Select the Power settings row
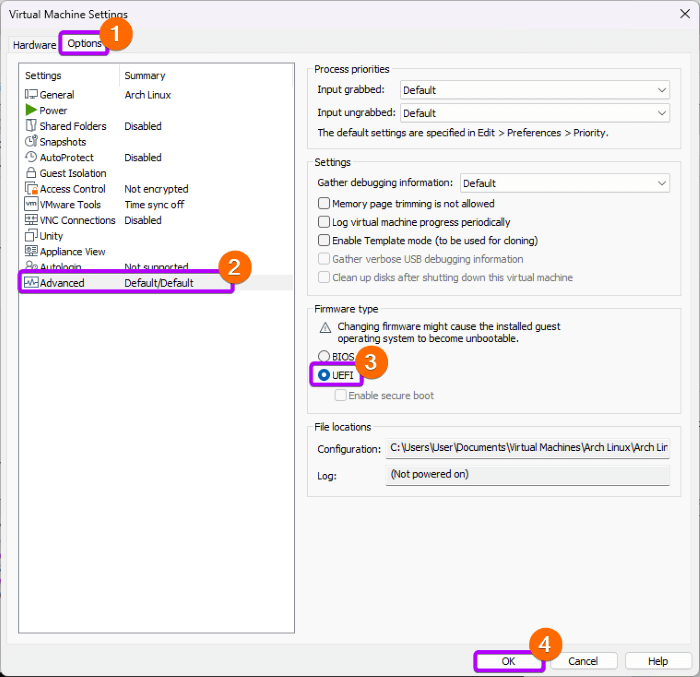The width and height of the screenshot is (700, 677). [x=156, y=110]
